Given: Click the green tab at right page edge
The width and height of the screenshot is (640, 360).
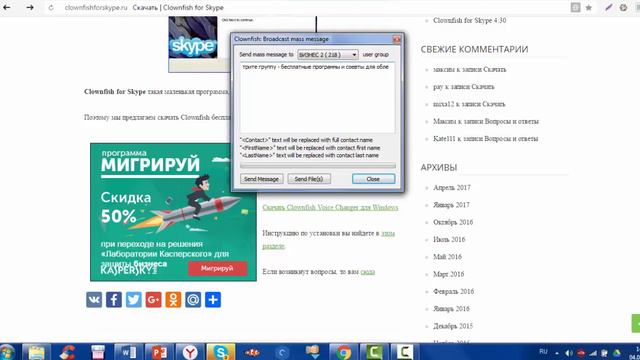Looking at the screenshot, I should coord(636,323).
